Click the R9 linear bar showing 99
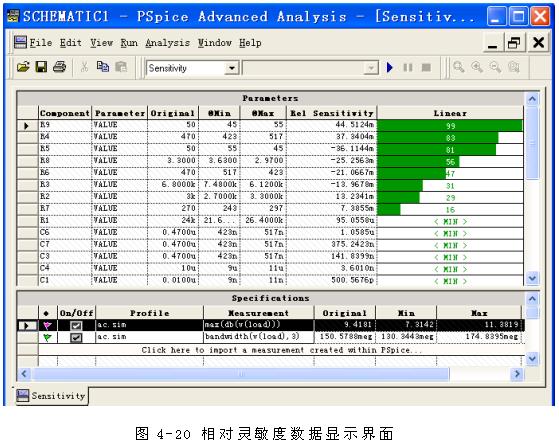 450,126
